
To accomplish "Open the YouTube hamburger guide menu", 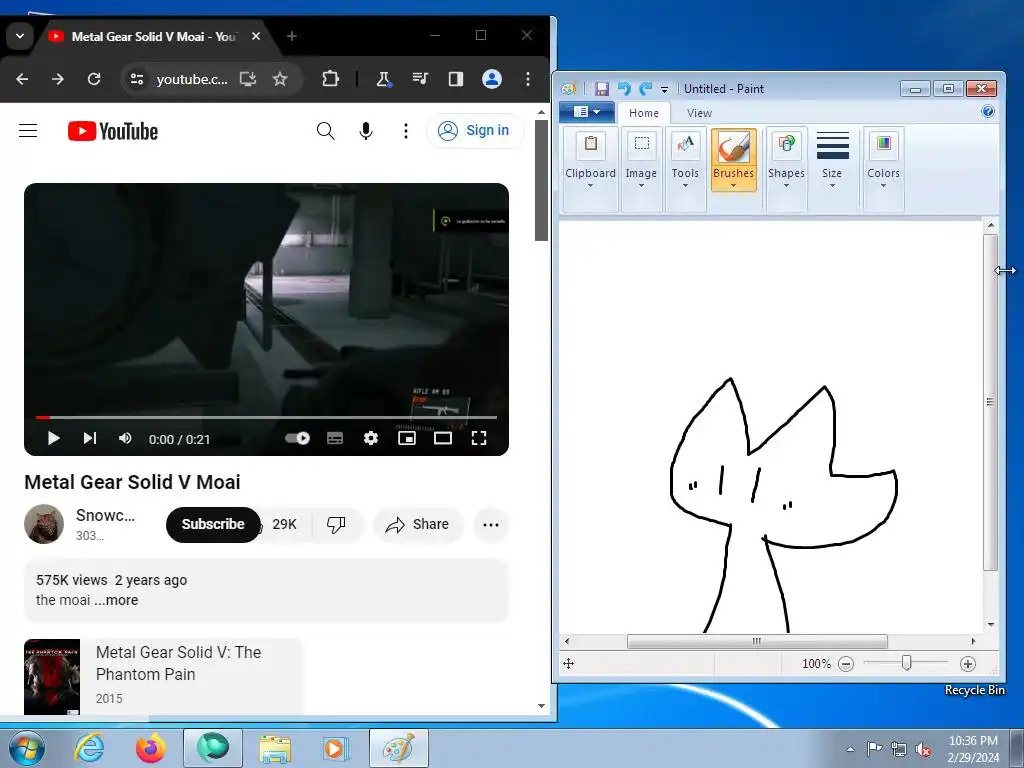I will (28, 131).
